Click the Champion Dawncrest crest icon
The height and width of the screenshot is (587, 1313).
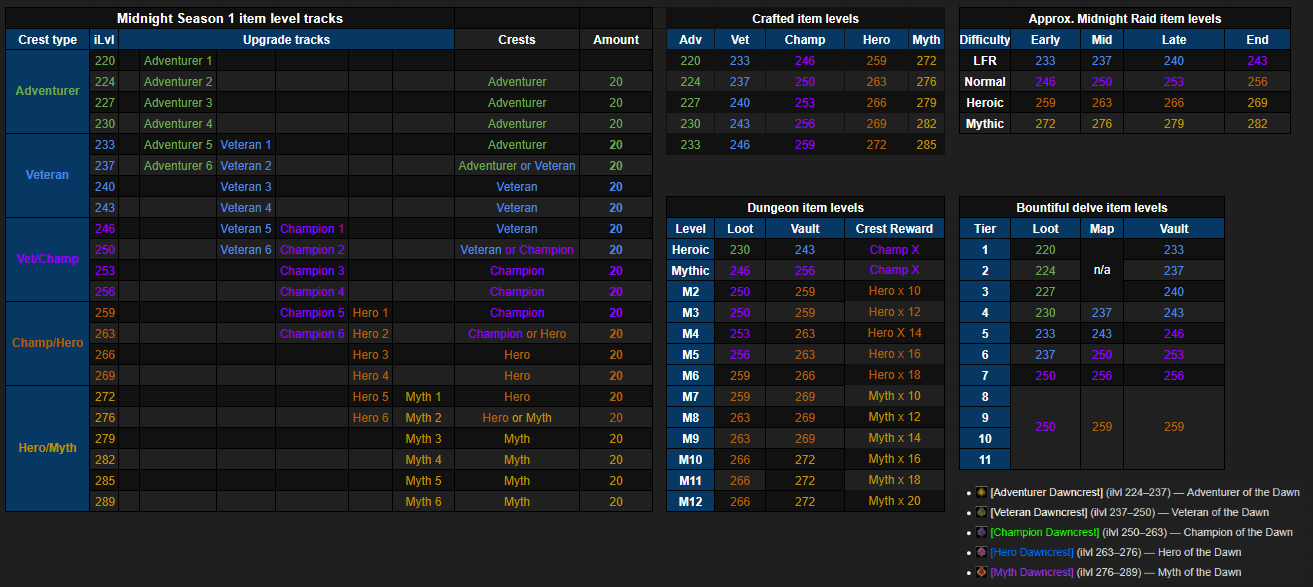pos(982,532)
